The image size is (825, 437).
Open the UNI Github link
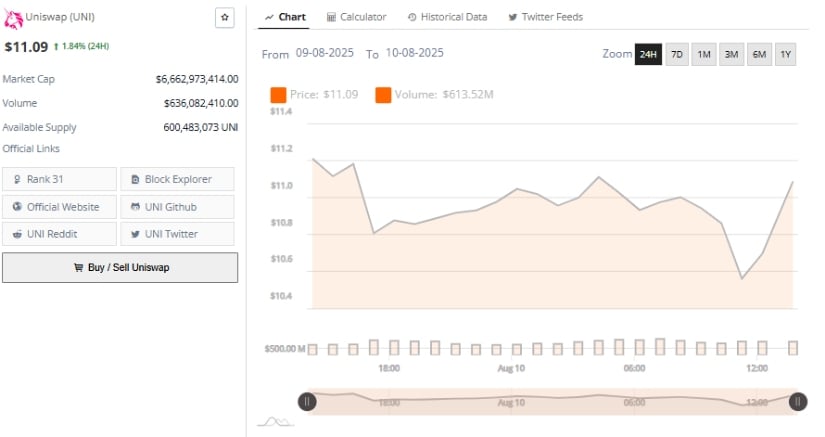(x=177, y=207)
